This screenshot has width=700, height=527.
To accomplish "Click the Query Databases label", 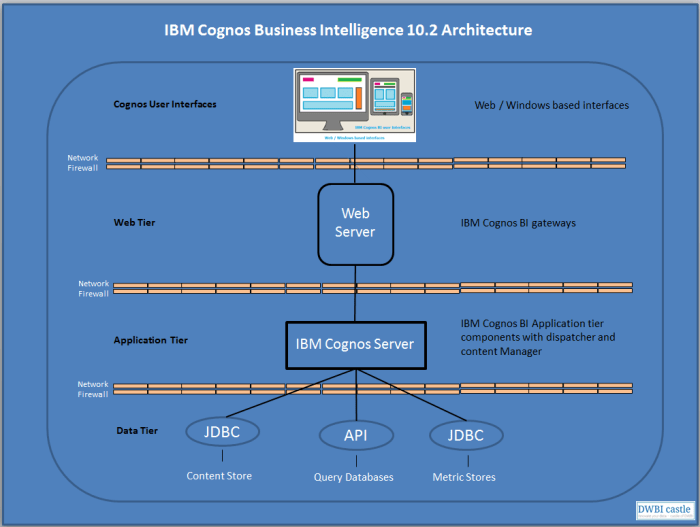I will 354,478.
